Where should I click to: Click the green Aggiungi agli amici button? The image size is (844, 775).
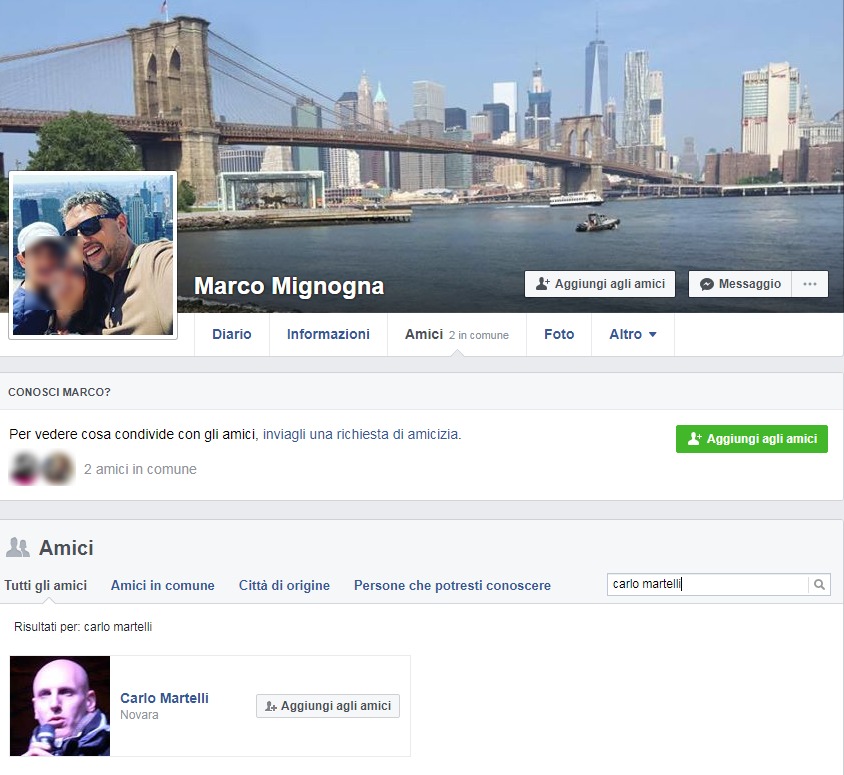pos(752,439)
